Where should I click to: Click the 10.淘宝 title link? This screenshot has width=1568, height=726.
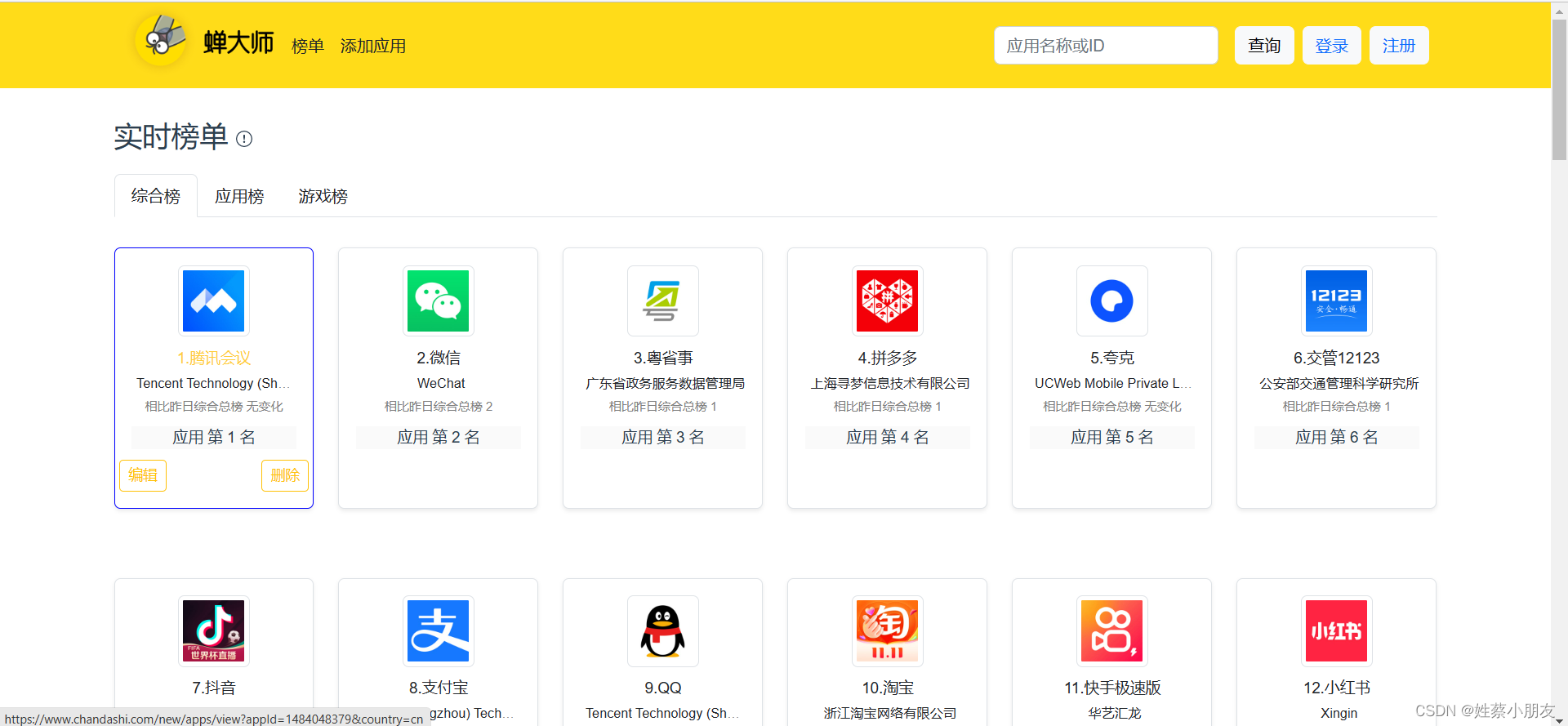pyautogui.click(x=888, y=688)
